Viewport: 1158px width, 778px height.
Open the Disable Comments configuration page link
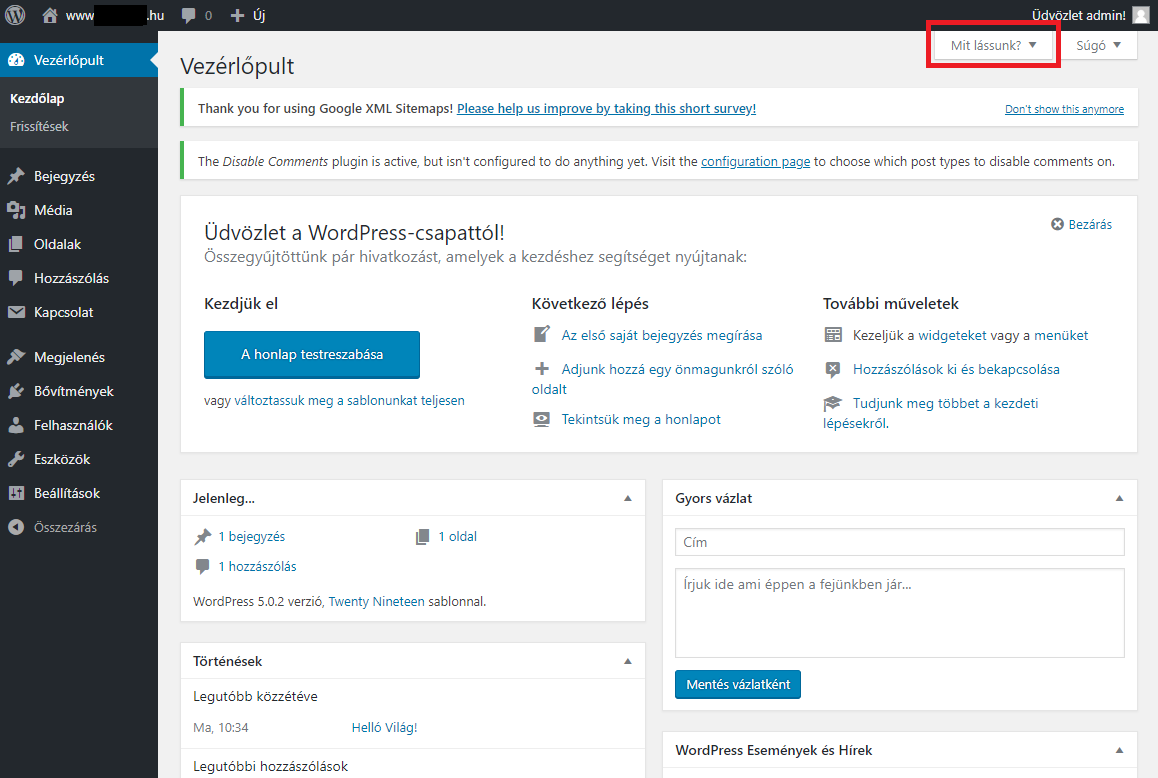coord(756,161)
